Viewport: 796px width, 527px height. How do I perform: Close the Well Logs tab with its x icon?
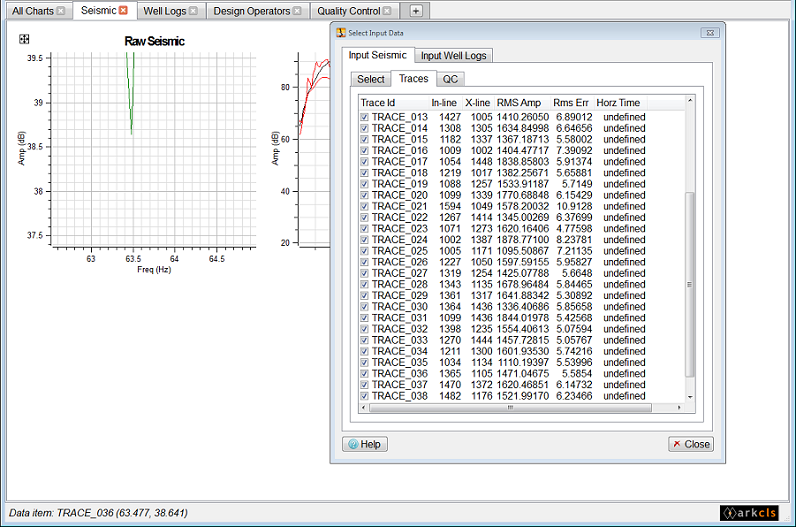point(193,11)
